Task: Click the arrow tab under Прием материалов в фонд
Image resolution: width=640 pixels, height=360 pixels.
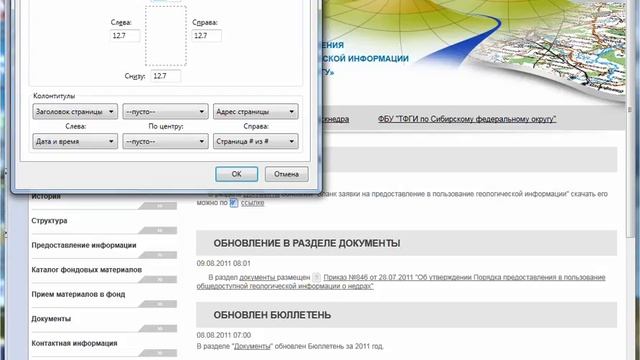Action: [158, 304]
